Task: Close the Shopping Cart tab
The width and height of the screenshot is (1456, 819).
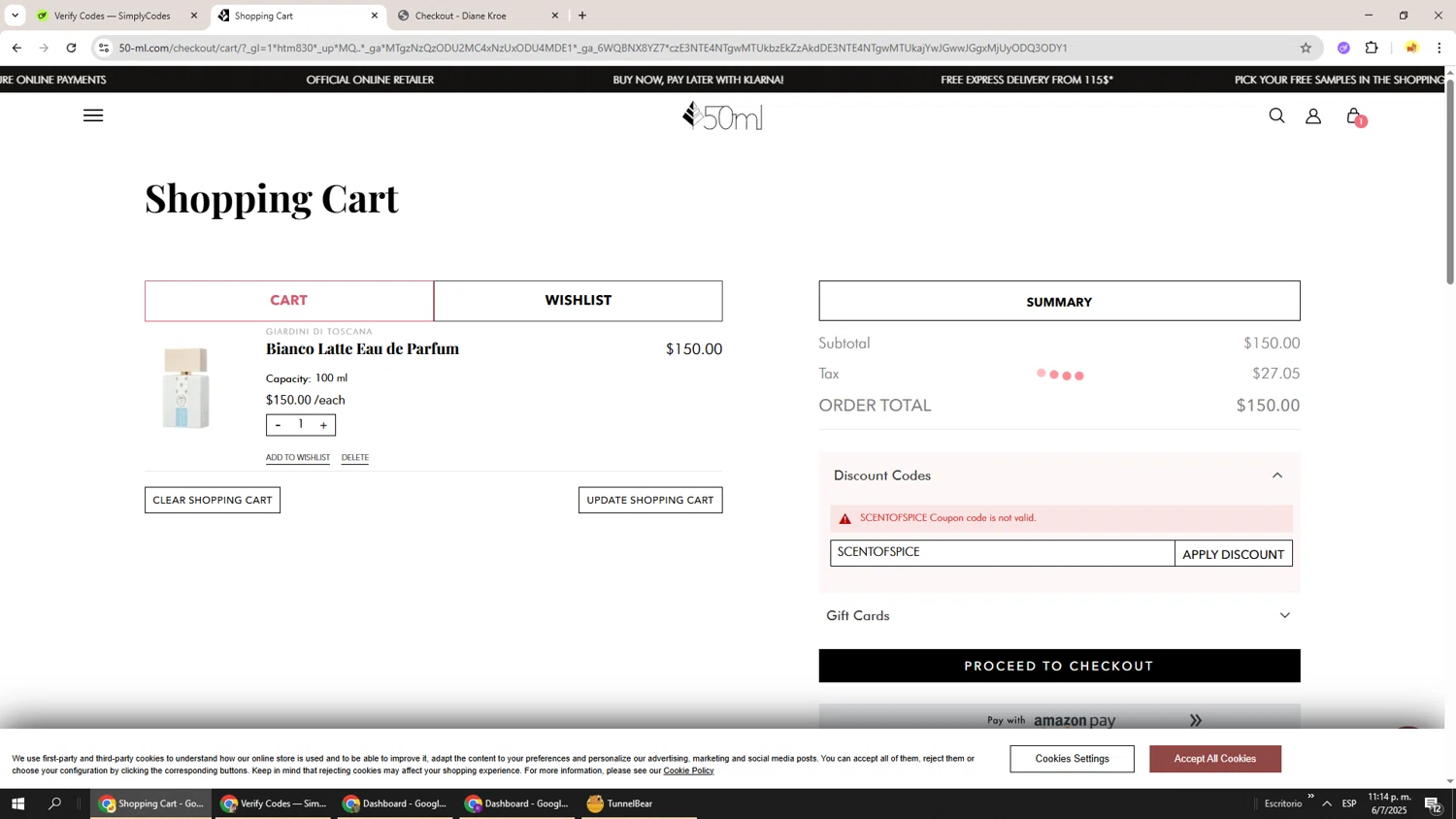Action: (x=375, y=16)
